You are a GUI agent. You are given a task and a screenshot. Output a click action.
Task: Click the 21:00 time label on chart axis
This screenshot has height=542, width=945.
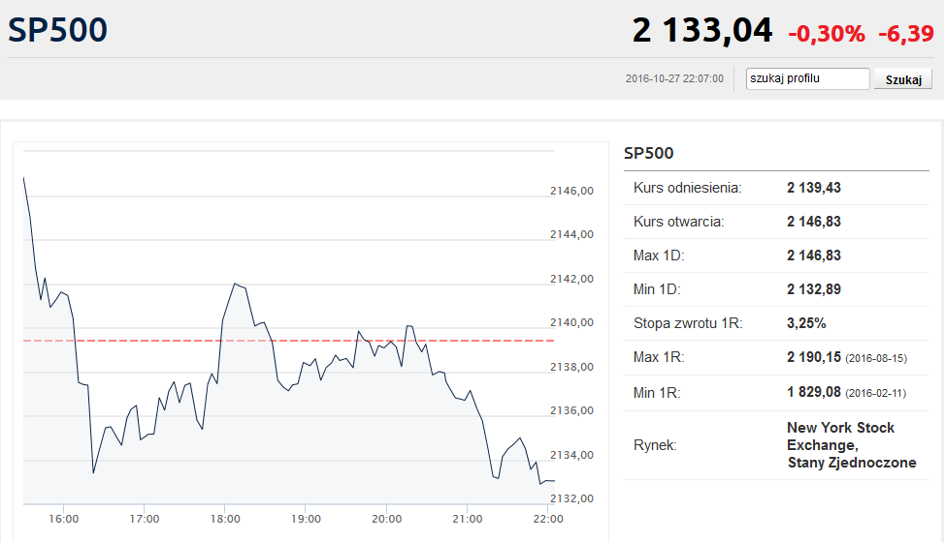click(467, 519)
